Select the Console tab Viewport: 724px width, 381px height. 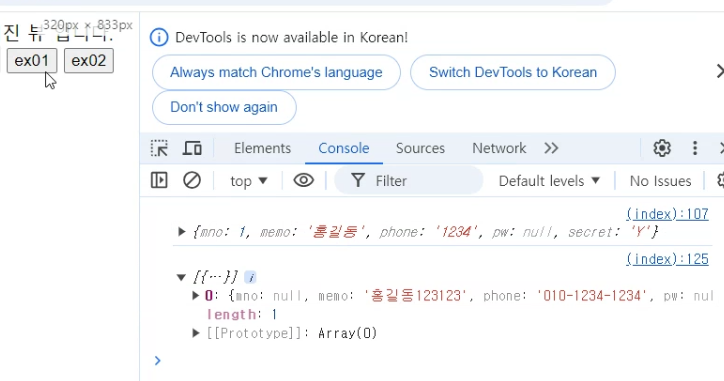pyautogui.click(x=344, y=148)
